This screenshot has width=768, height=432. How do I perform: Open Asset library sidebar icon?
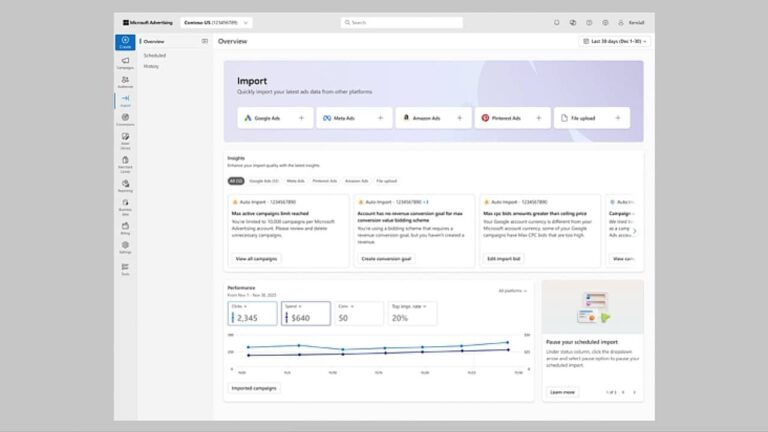click(125, 141)
